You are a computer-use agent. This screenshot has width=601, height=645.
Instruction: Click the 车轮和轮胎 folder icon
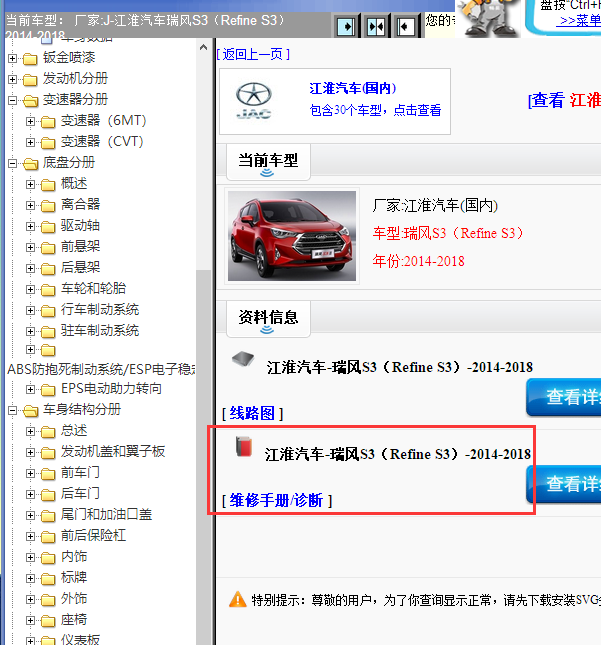coord(48,289)
